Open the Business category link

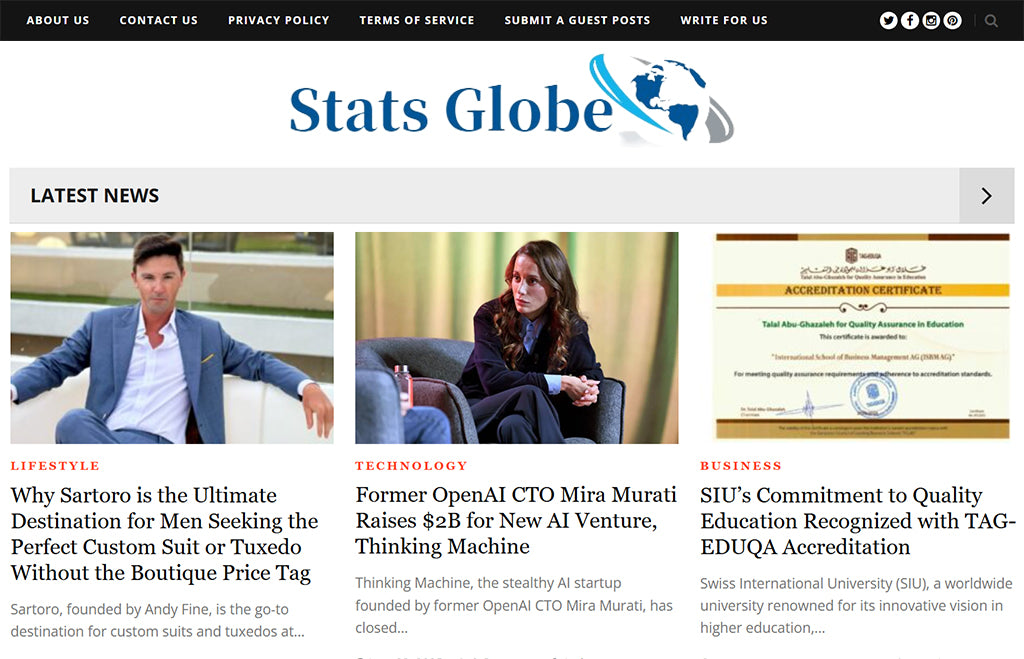(741, 466)
